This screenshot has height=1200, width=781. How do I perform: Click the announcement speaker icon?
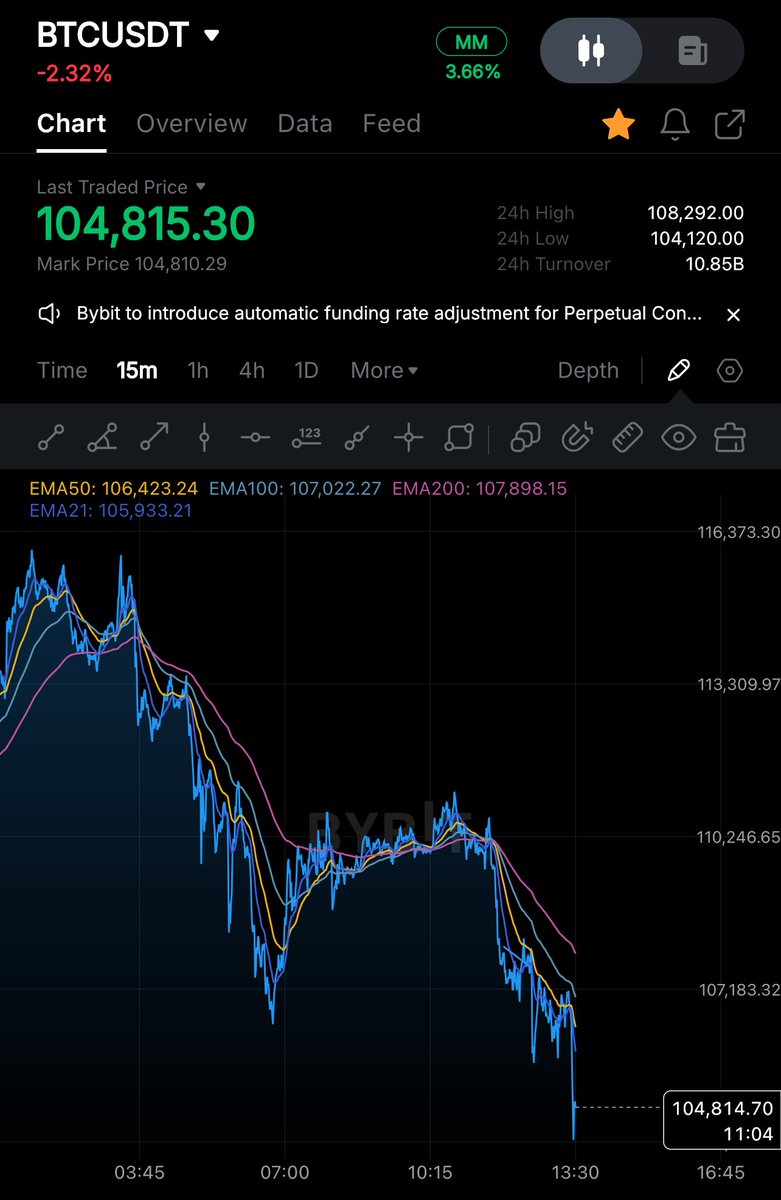(50, 314)
